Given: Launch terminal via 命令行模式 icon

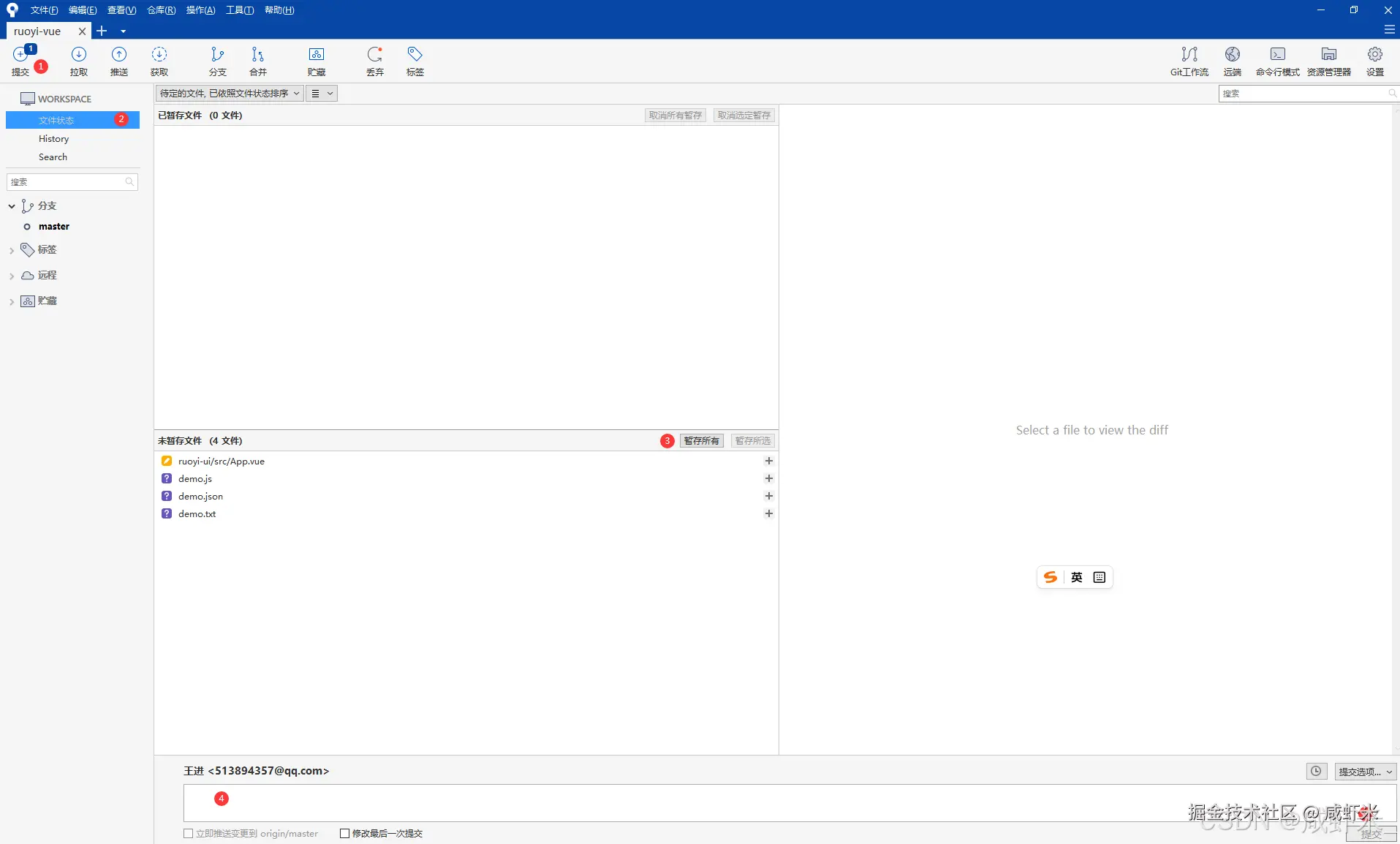Looking at the screenshot, I should pos(1278,61).
